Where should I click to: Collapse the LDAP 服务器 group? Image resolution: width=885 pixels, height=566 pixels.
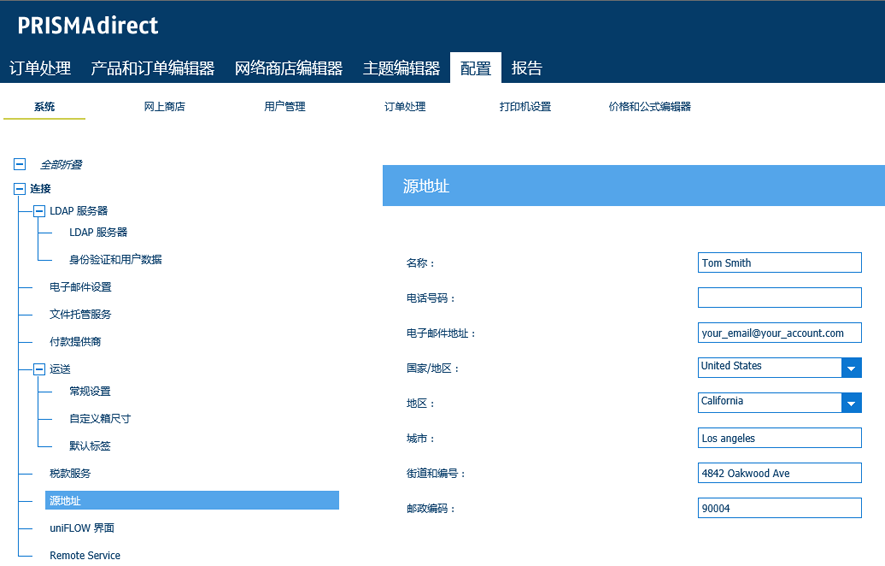point(39,211)
